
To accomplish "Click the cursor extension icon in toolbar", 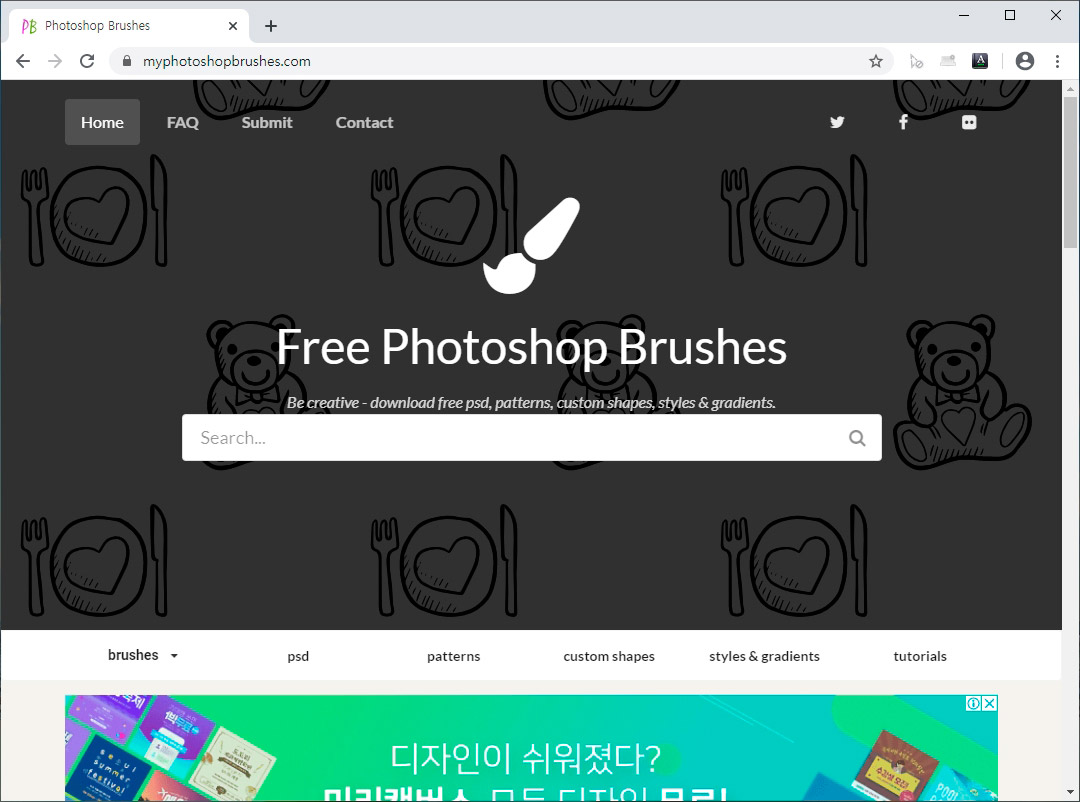I will coord(915,61).
